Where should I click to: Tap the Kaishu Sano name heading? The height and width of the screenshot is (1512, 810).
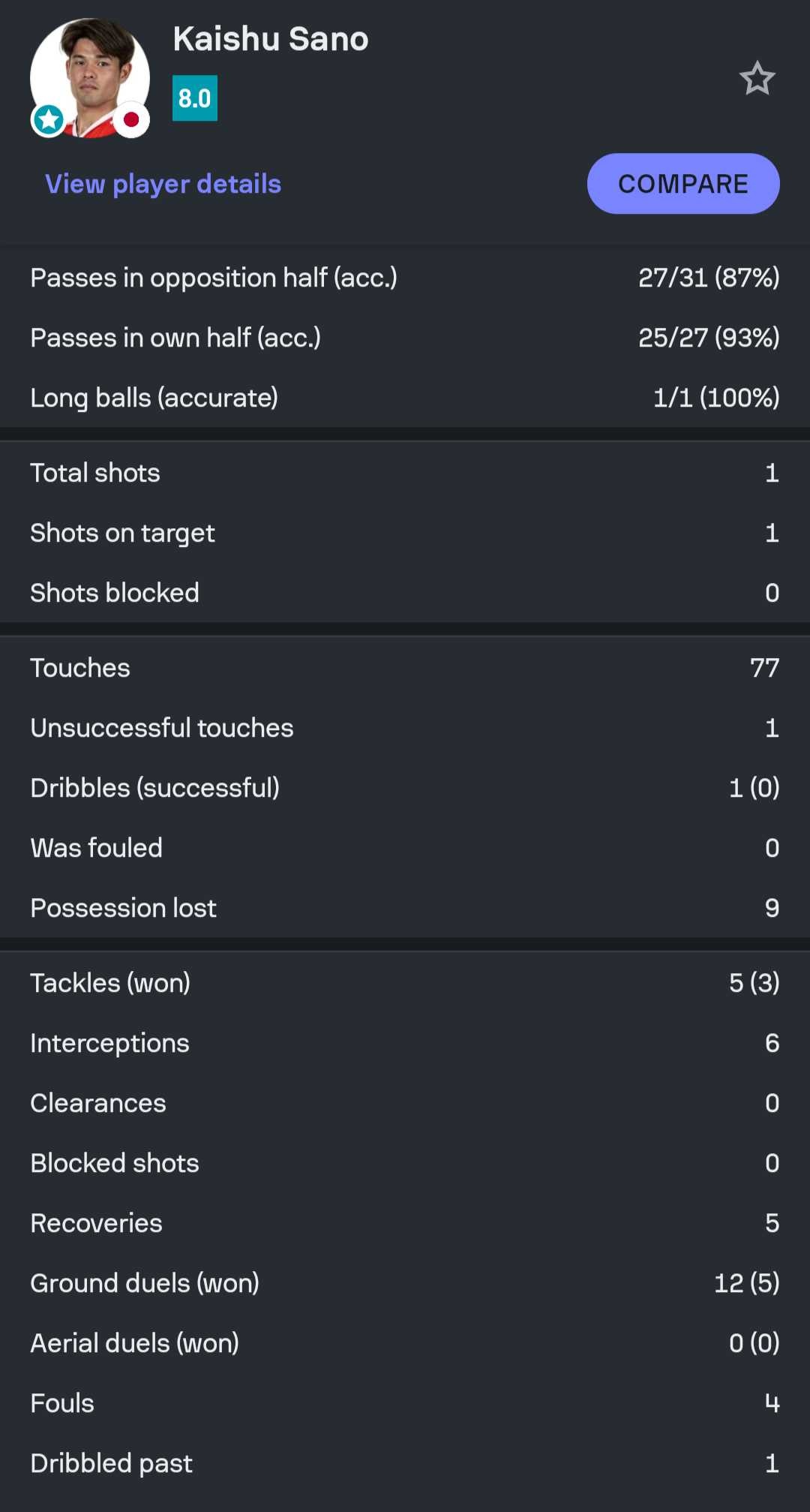pos(271,39)
